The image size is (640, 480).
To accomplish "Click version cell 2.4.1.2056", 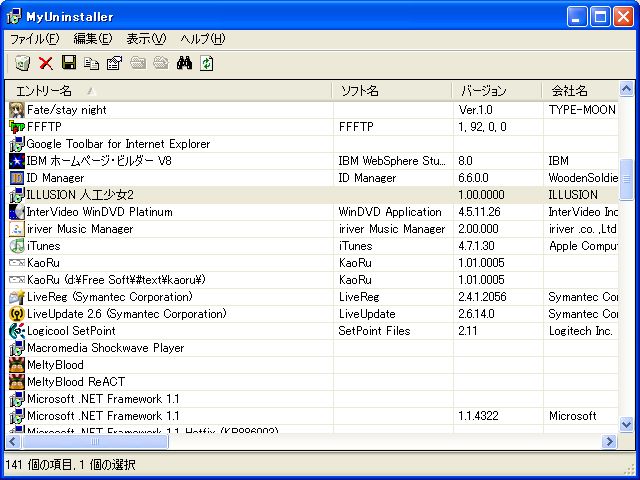I will pos(482,297).
